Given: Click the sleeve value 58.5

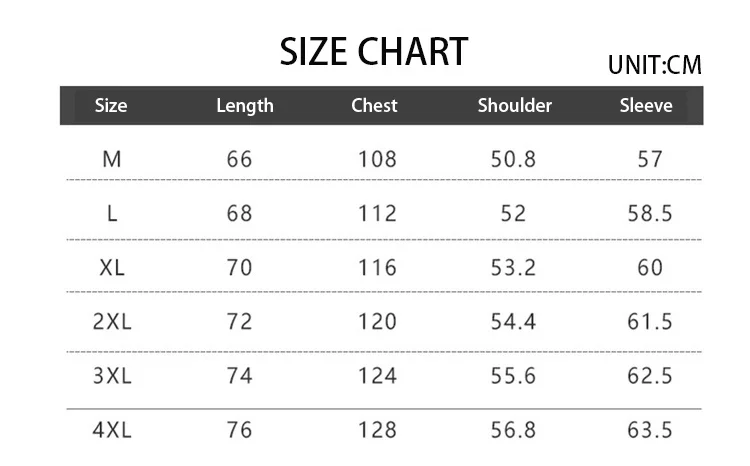Looking at the screenshot, I should pos(651,213).
